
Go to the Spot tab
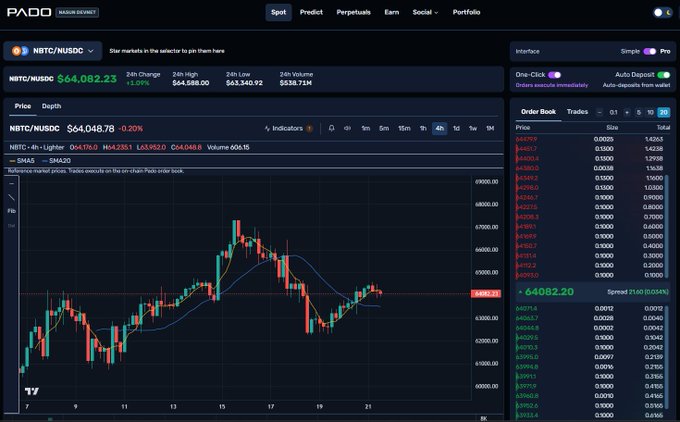pos(278,12)
